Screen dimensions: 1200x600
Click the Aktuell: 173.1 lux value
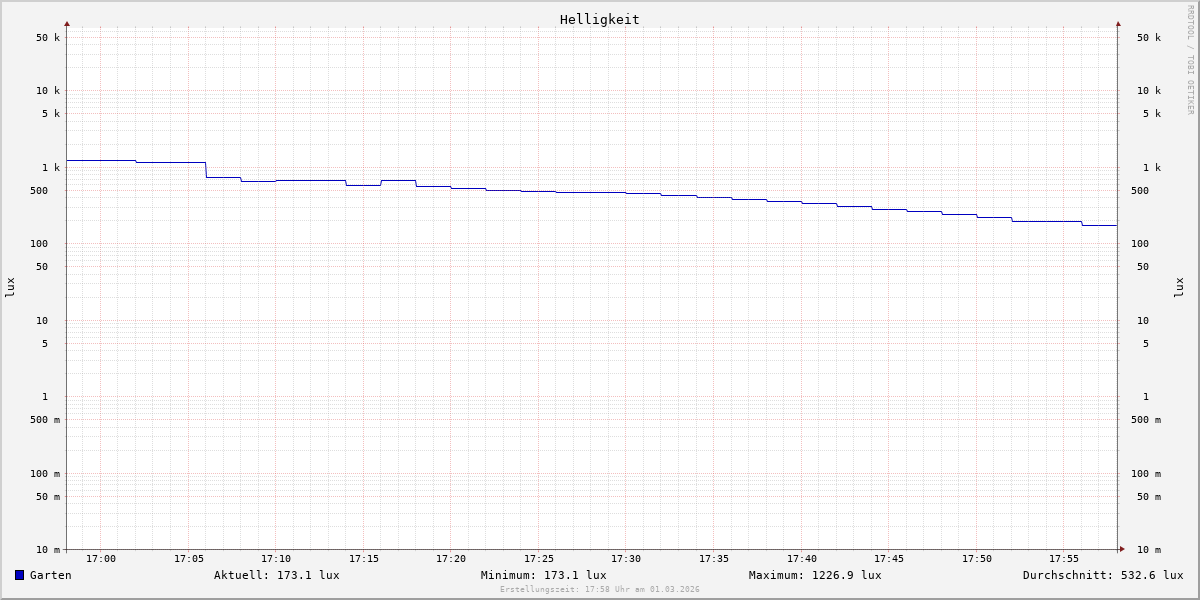[276, 575]
